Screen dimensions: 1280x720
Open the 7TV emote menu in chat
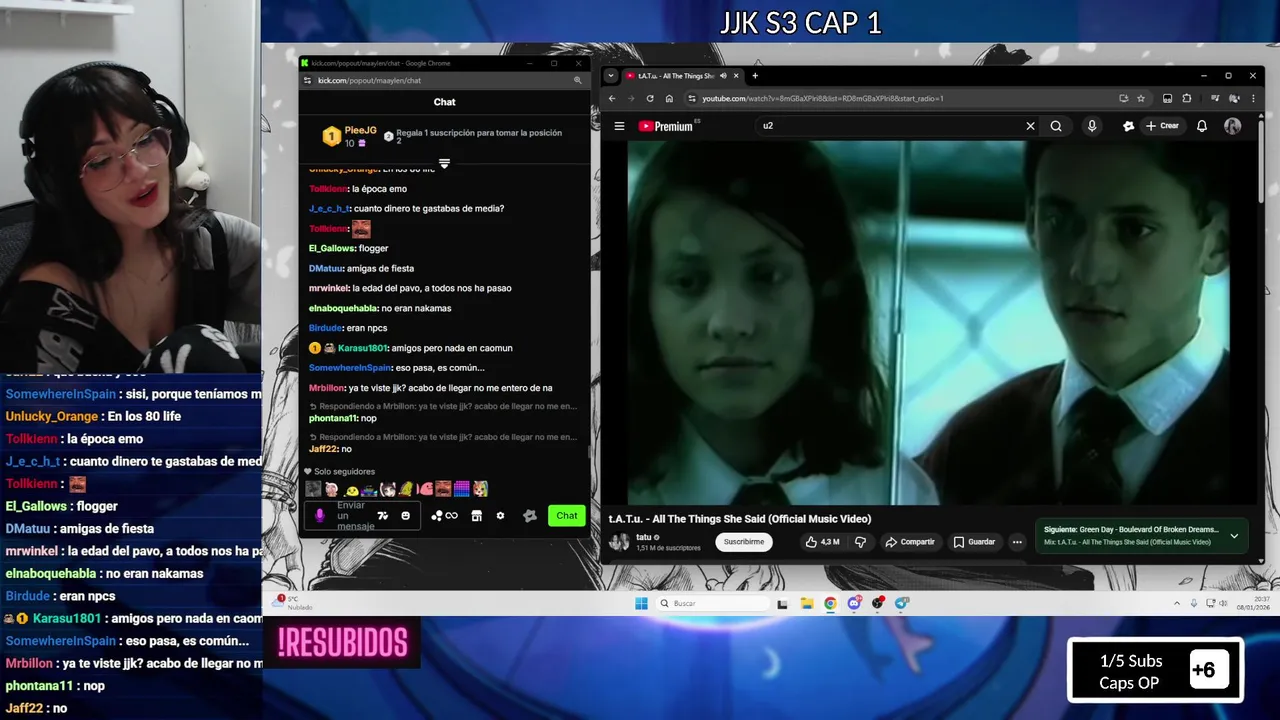[x=382, y=516]
